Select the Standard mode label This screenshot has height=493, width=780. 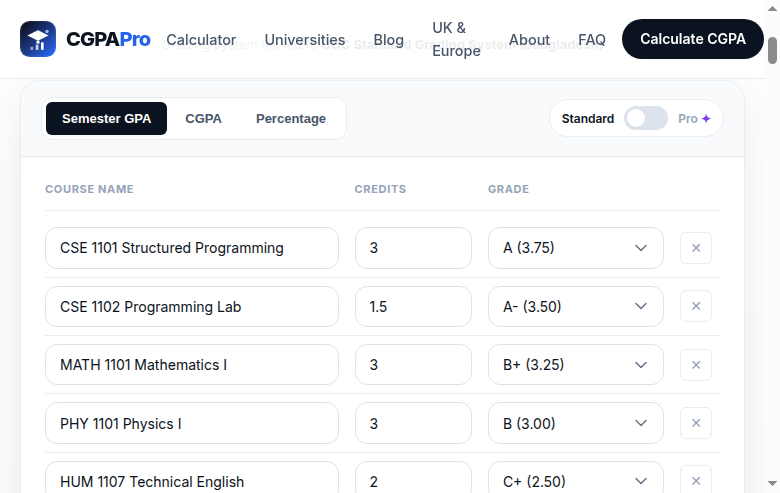coord(588,118)
